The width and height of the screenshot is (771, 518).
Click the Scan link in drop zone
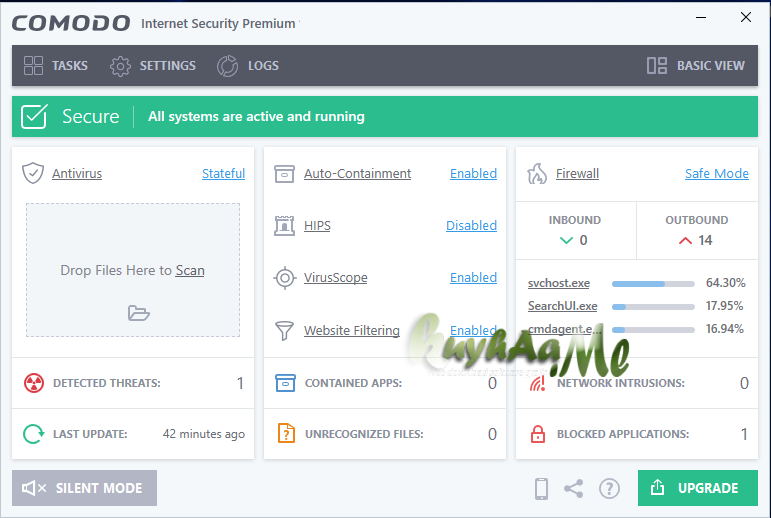[x=190, y=271]
